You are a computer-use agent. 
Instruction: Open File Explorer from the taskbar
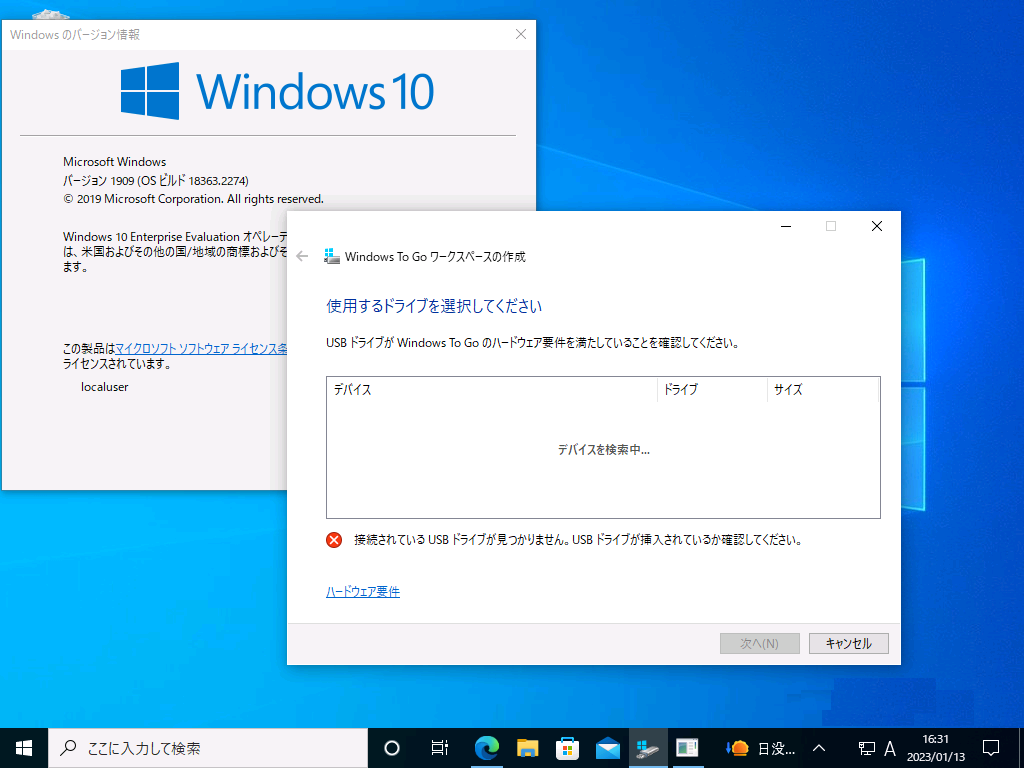(528, 747)
